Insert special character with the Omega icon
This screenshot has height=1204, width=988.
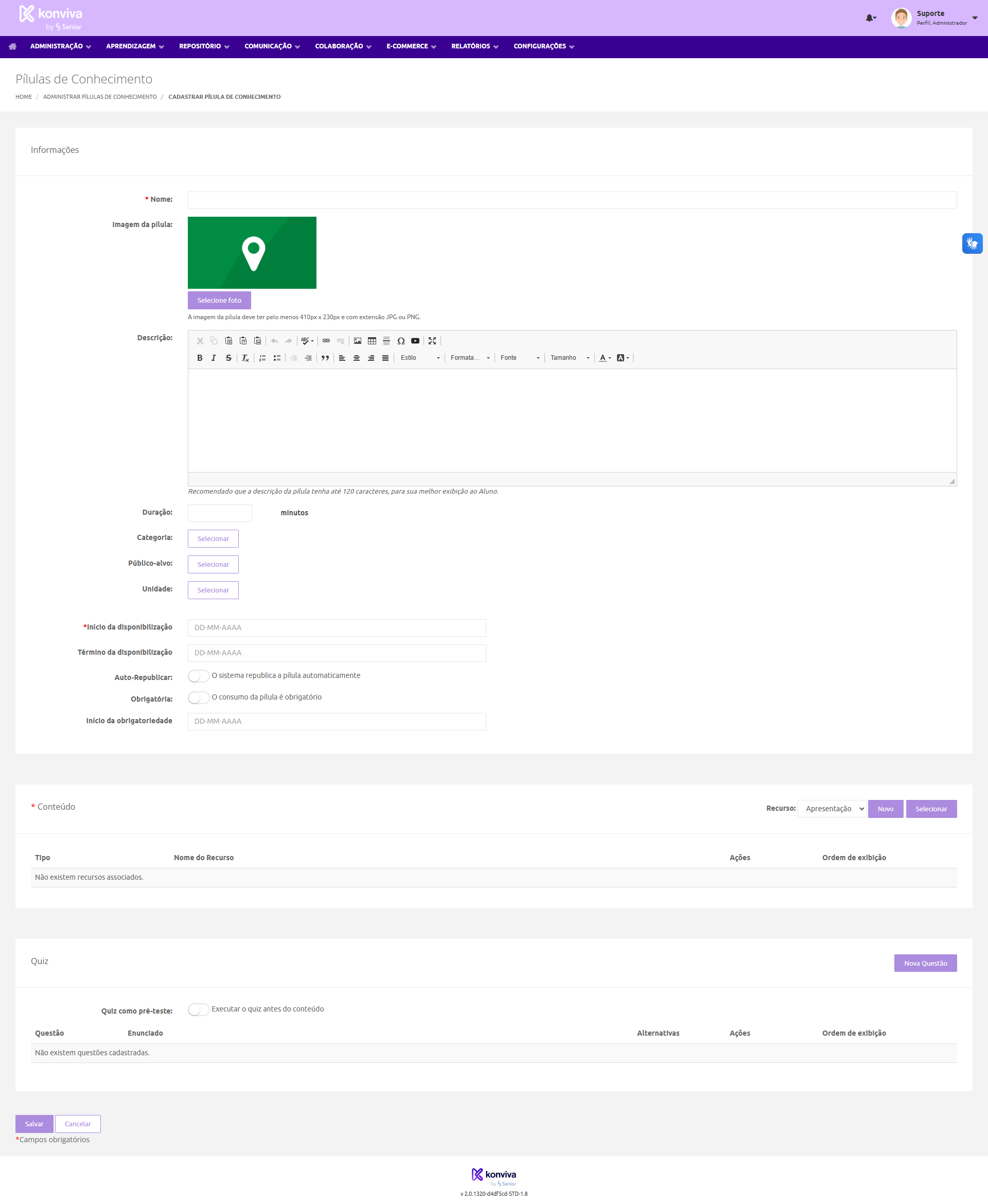(x=401, y=341)
